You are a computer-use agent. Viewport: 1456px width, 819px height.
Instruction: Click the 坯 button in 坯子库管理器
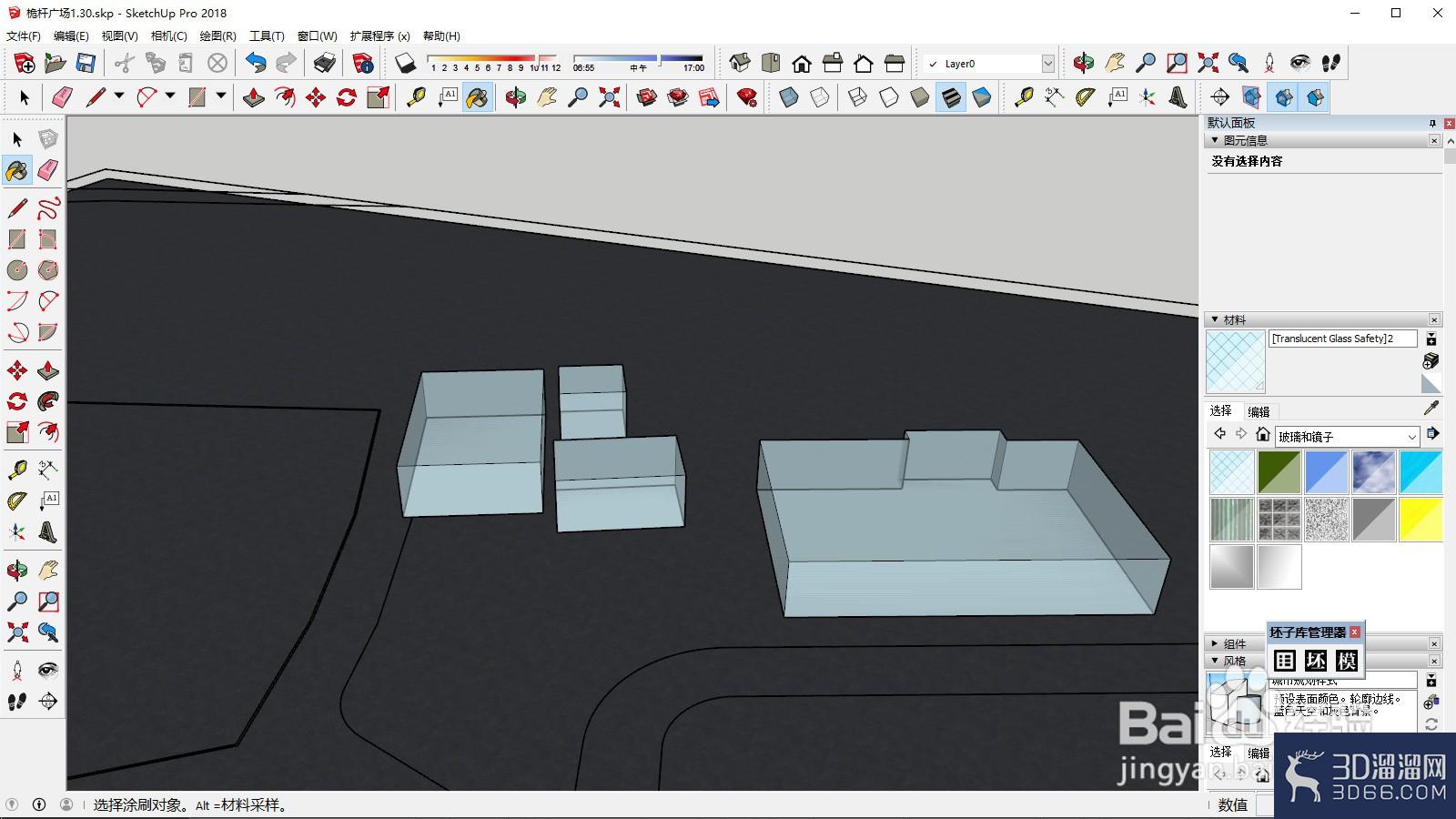click(1316, 661)
